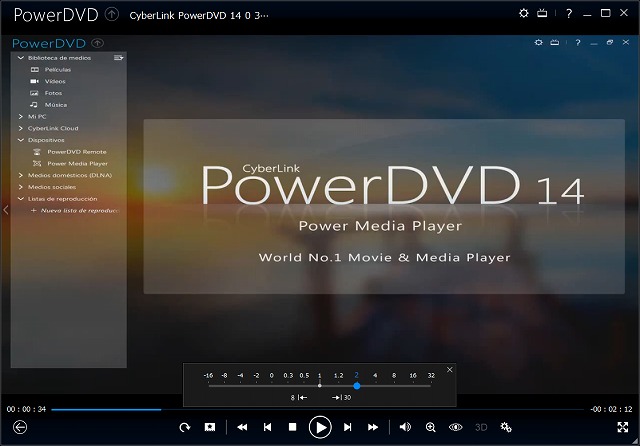Open Vídeos in media library
This screenshot has width=640, height=446.
click(x=55, y=82)
